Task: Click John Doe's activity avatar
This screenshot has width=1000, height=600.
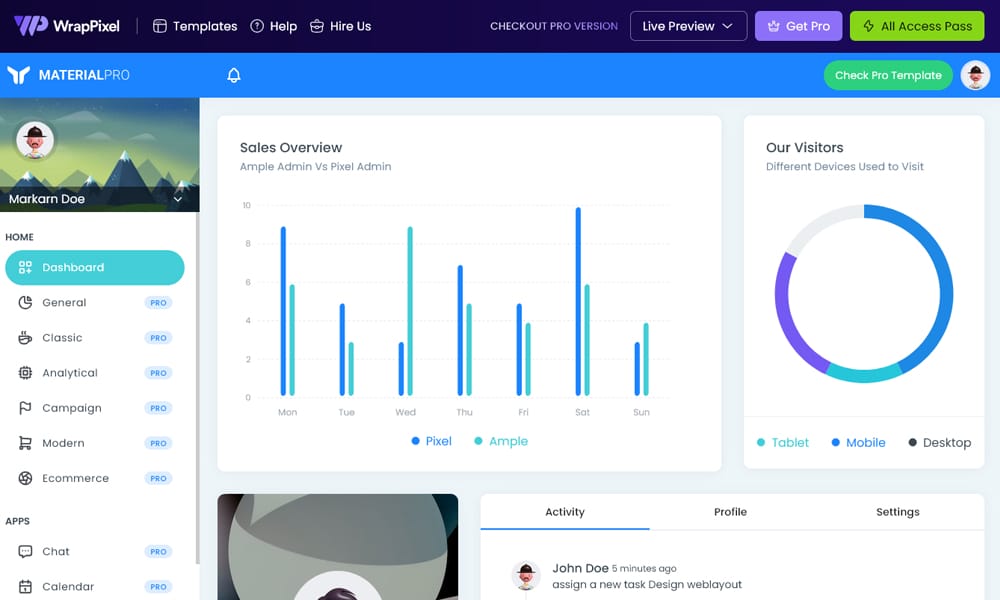Action: point(526,575)
